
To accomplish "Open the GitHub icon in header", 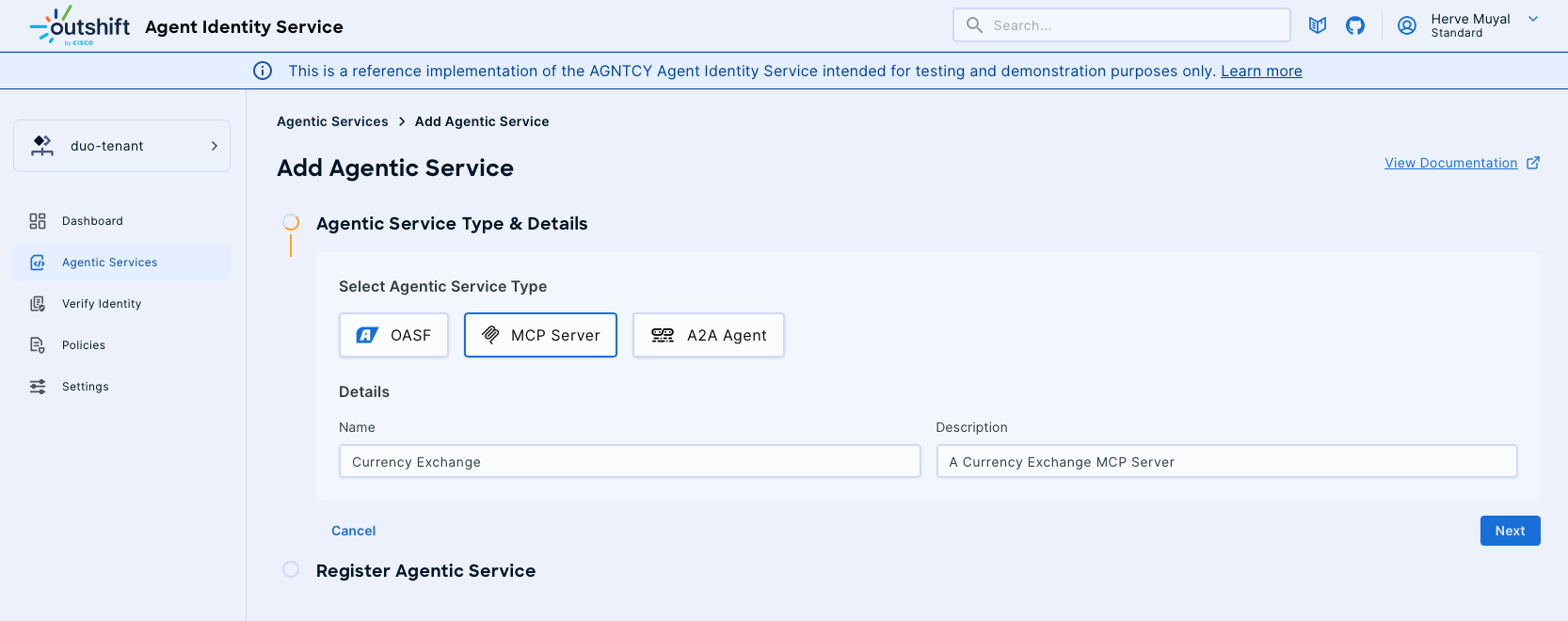I will pyautogui.click(x=1355, y=25).
